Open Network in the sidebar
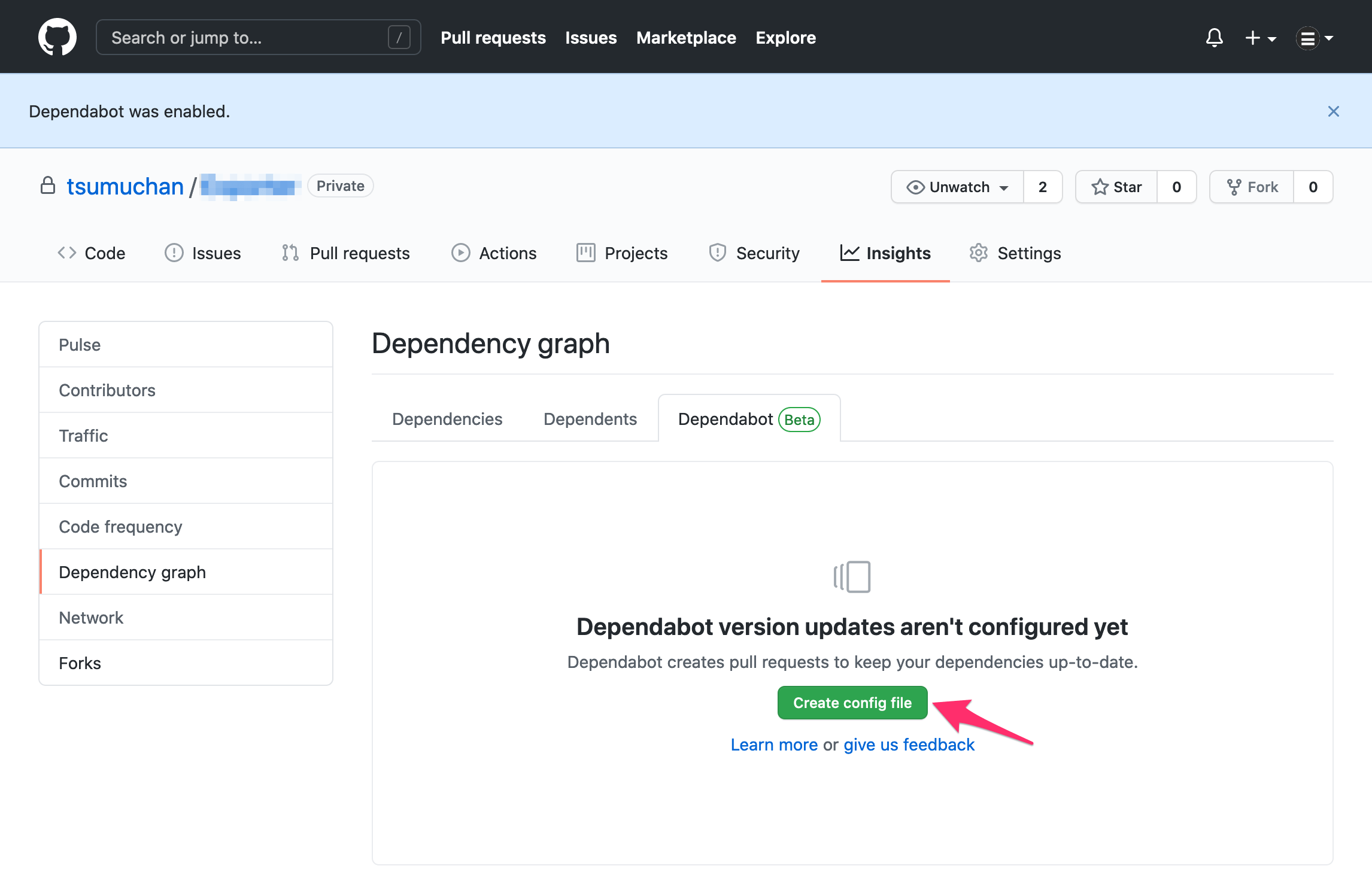Viewport: 1372px width, 875px height. pyautogui.click(x=186, y=618)
